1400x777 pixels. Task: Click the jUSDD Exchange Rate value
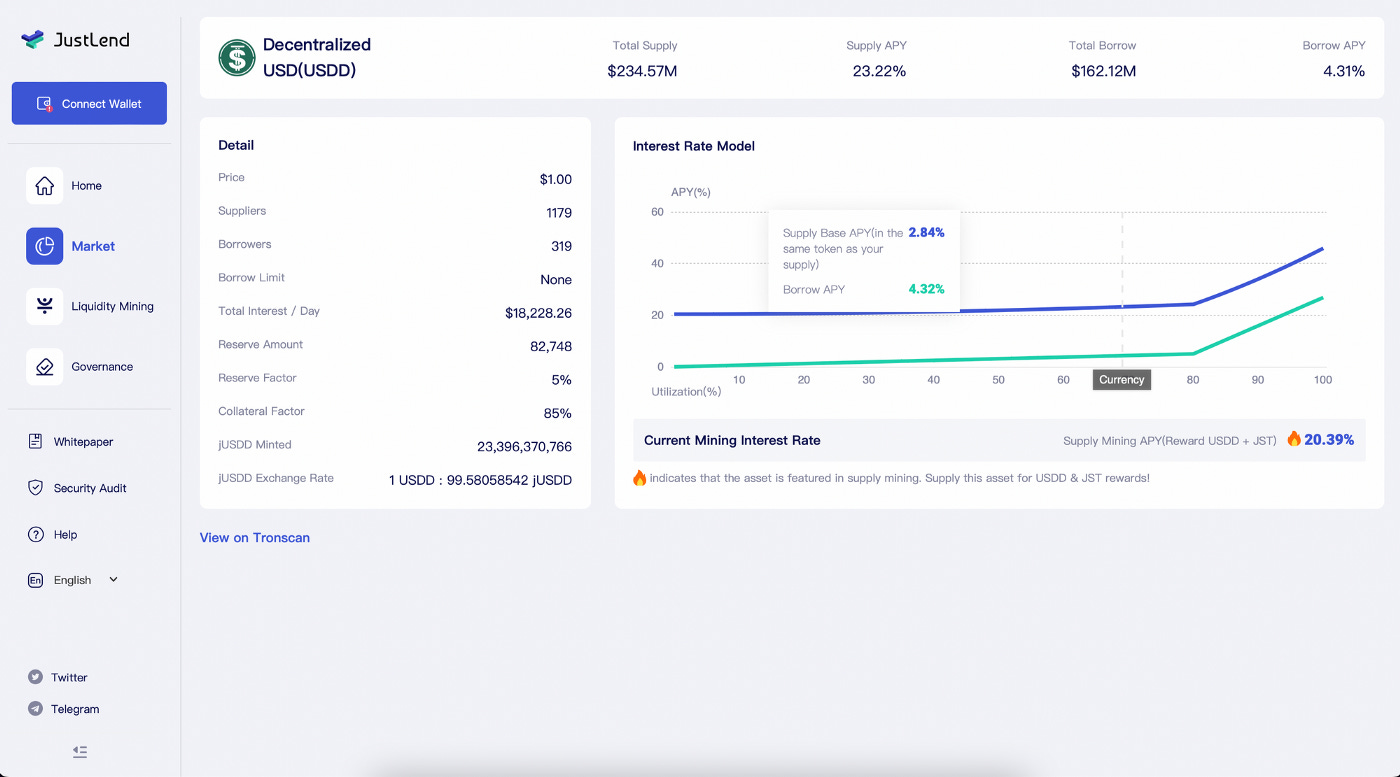[x=480, y=480]
